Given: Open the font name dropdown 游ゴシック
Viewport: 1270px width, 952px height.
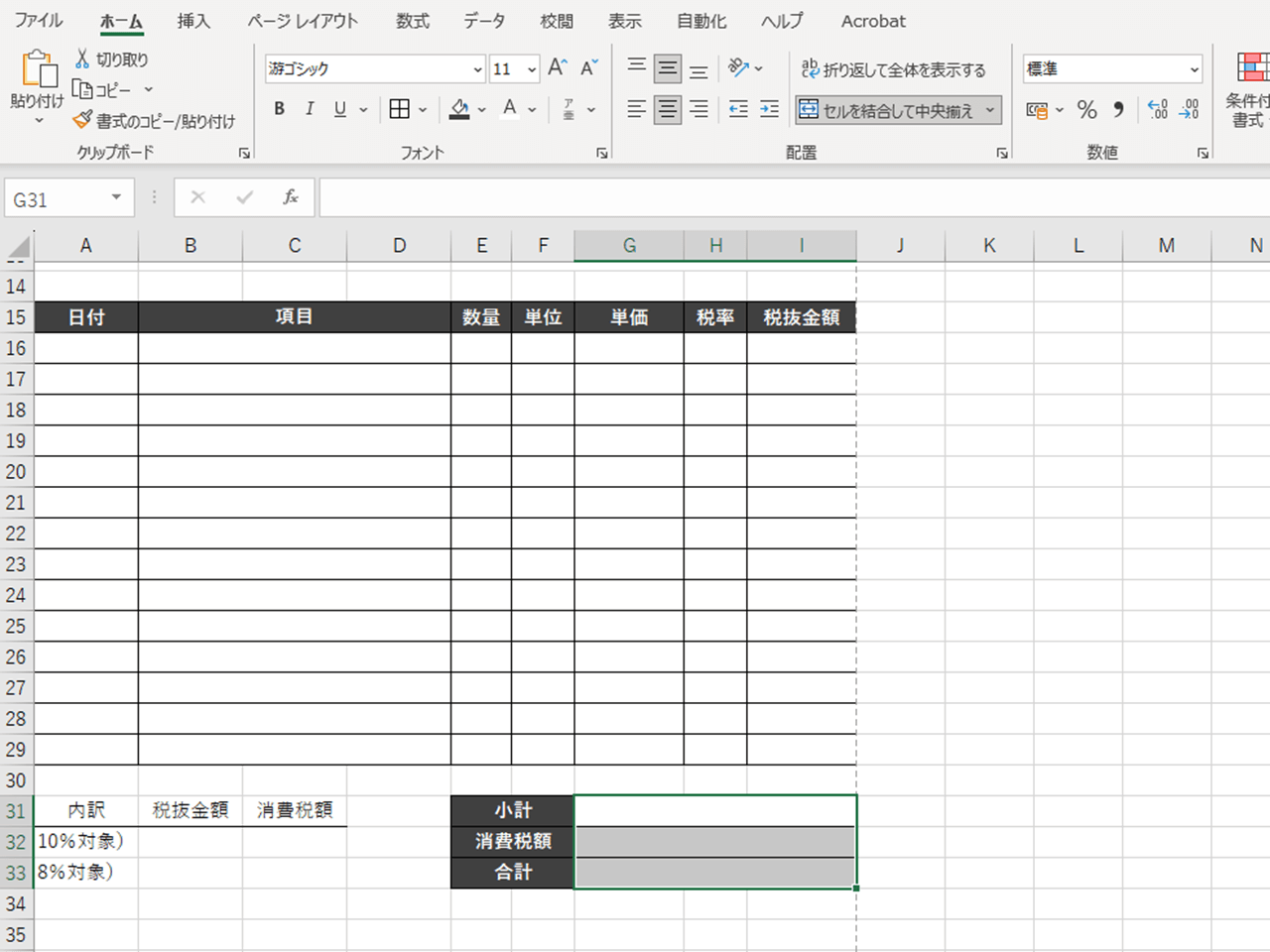Looking at the screenshot, I should pyautogui.click(x=477, y=69).
